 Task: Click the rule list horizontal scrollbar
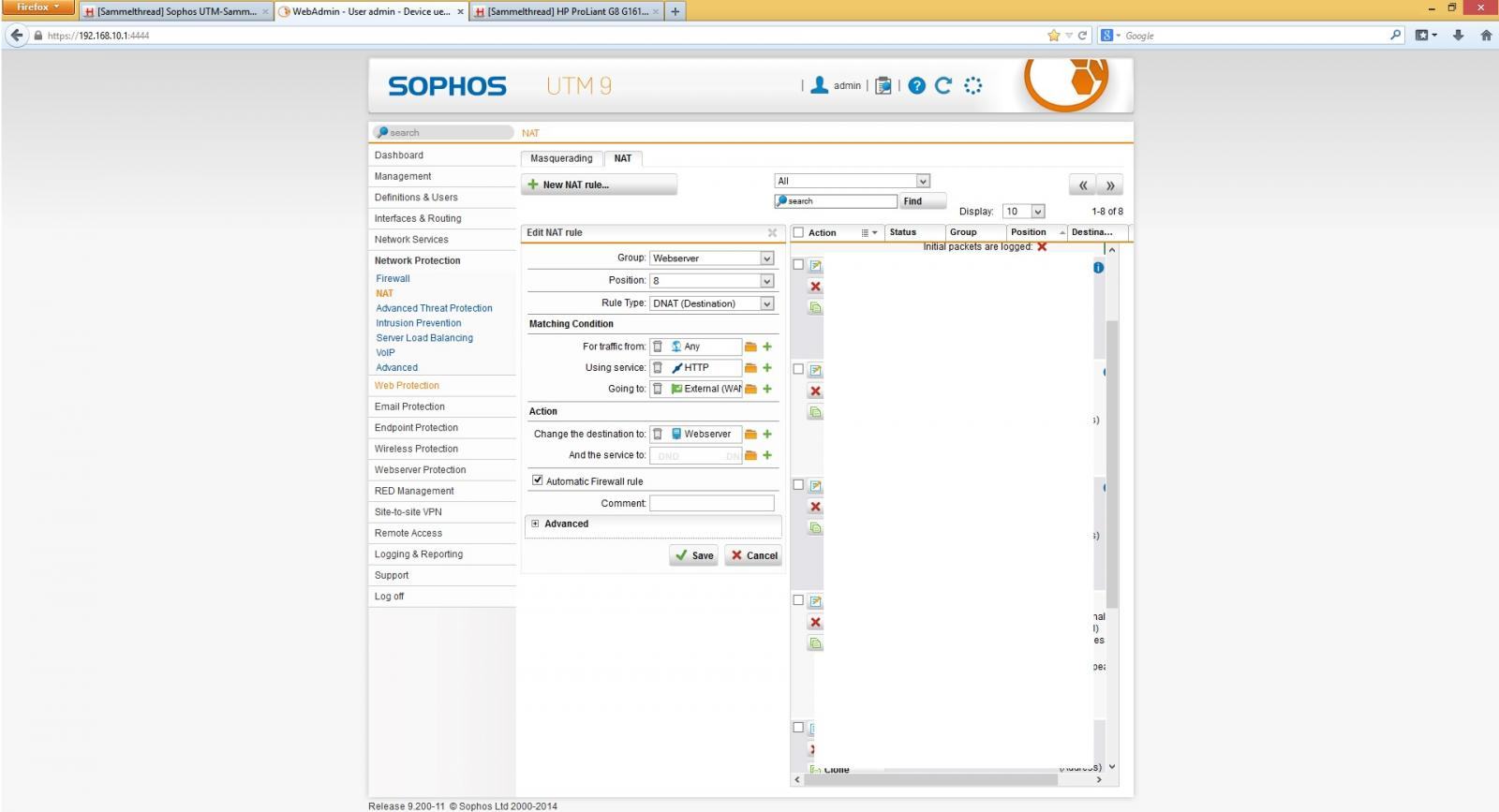[930, 779]
